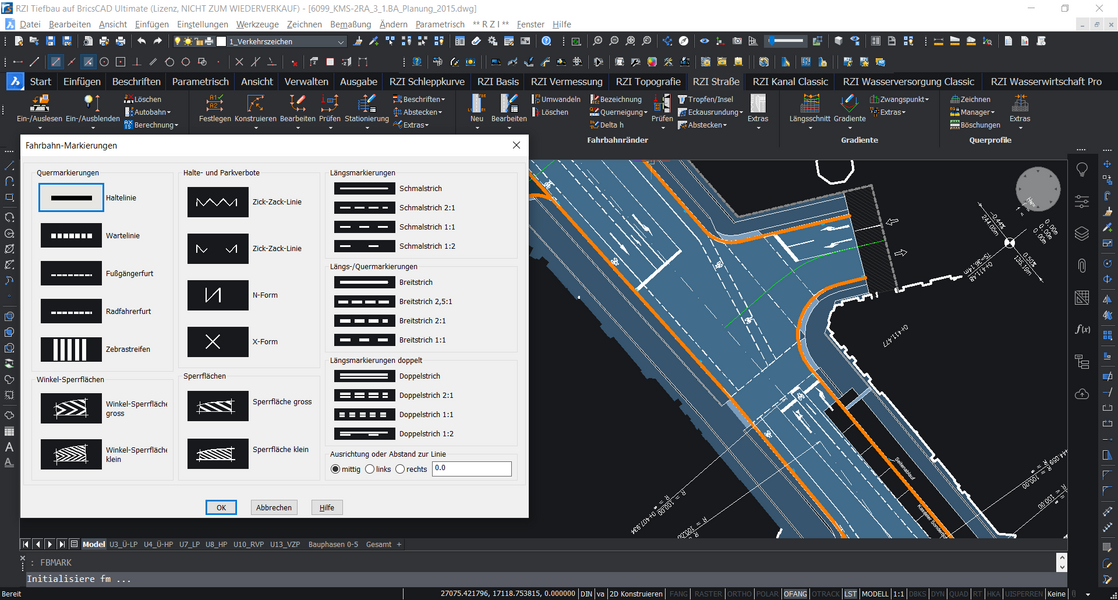Click the Abbrechen button
This screenshot has height=600, width=1118.
(274, 507)
